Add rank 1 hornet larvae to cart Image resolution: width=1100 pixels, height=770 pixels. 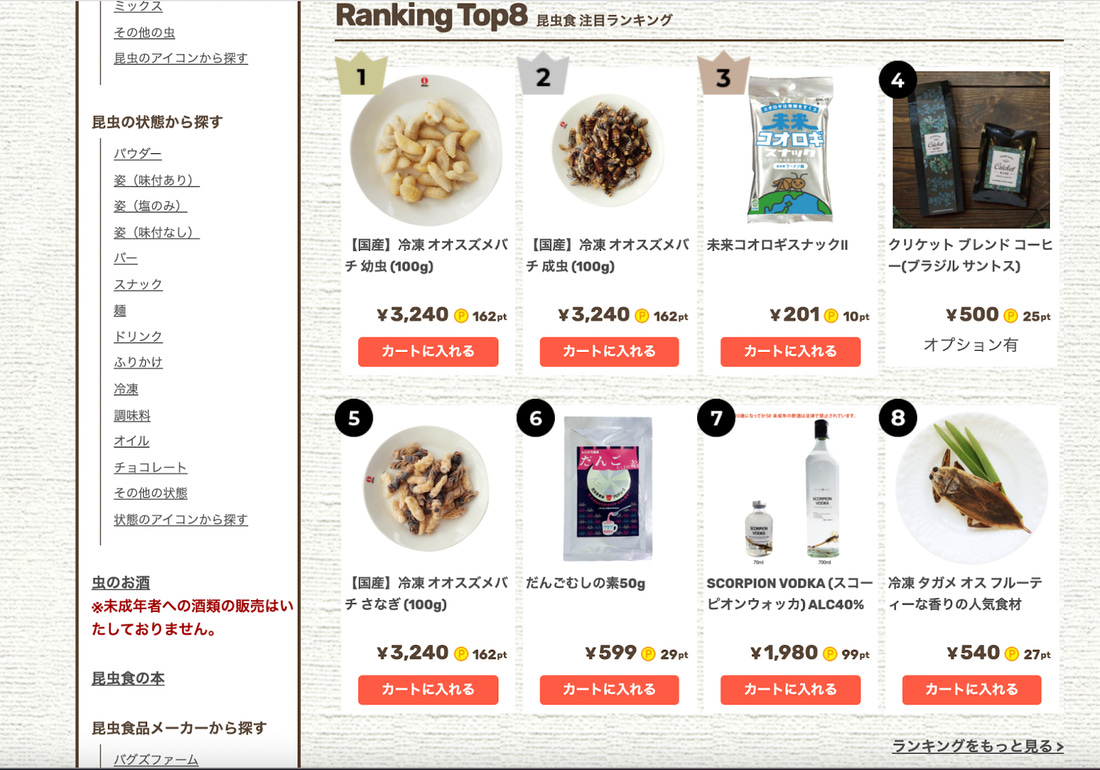428,351
